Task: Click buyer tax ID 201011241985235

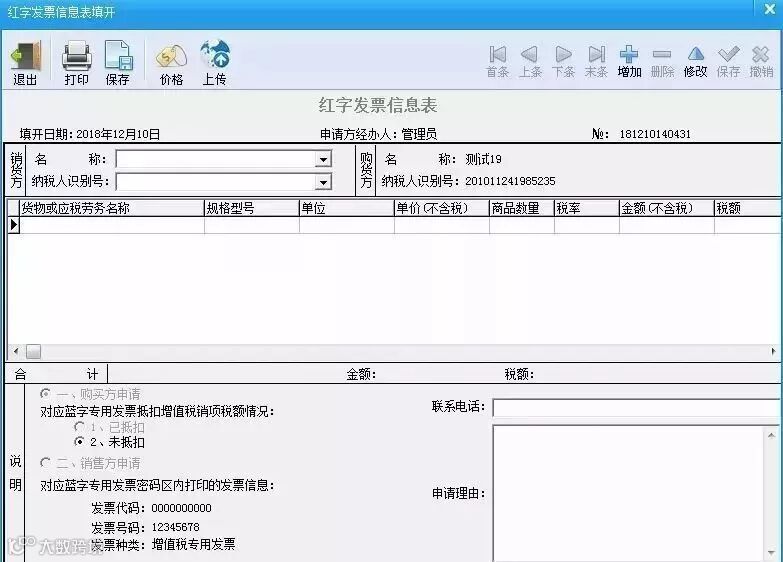Action: [510, 181]
